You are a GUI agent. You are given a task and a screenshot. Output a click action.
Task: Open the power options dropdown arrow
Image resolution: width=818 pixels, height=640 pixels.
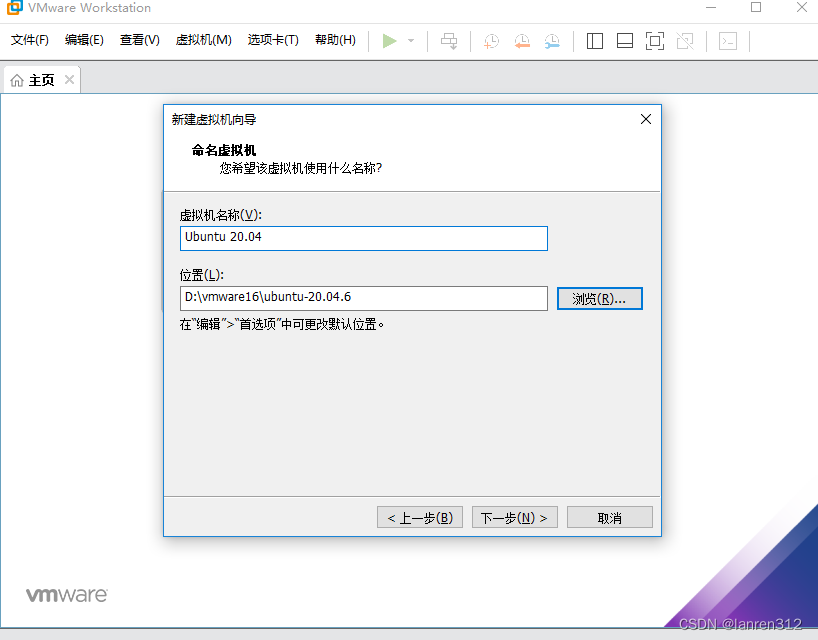pyautogui.click(x=411, y=41)
